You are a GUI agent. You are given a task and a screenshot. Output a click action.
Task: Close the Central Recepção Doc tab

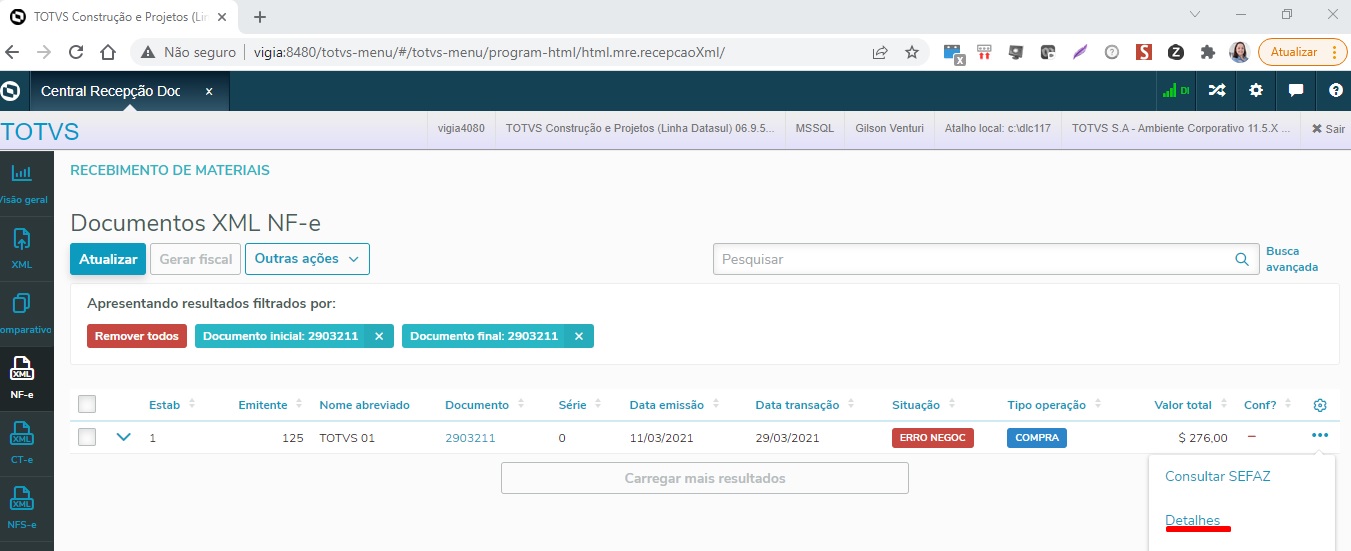coord(209,91)
